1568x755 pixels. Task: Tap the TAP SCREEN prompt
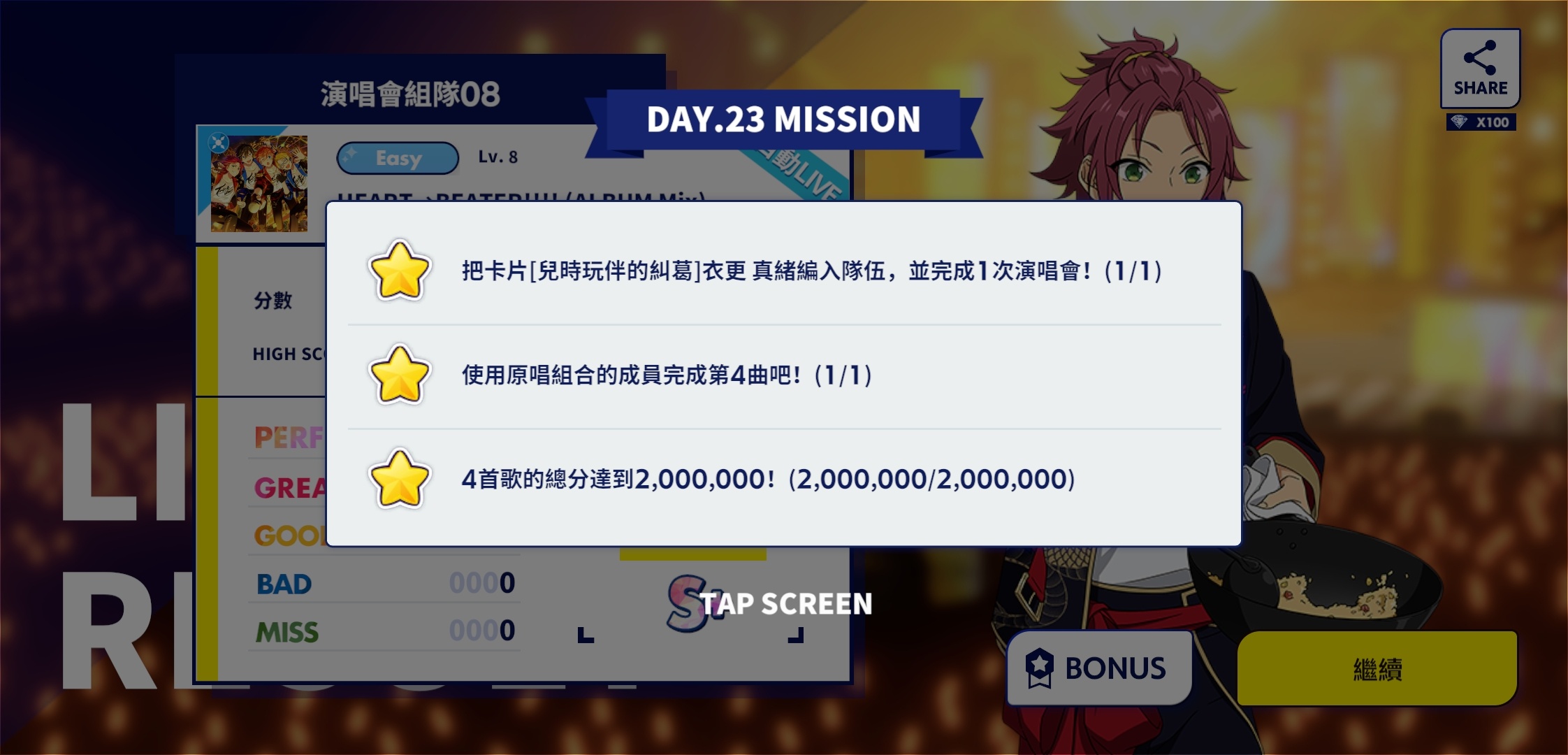point(786,604)
